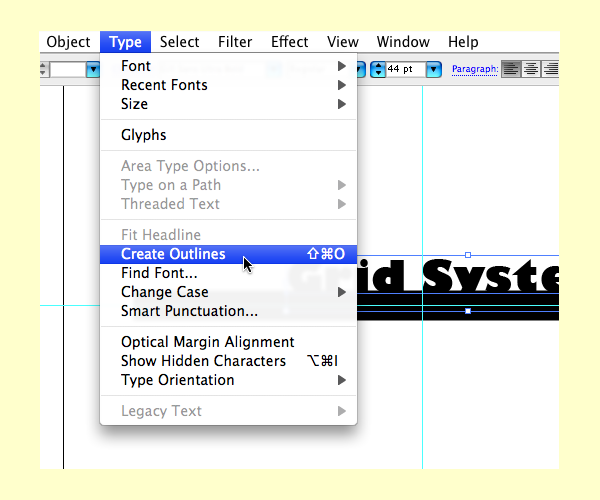The height and width of the screenshot is (500, 600).
Task: Open the Select menu
Action: tap(180, 42)
